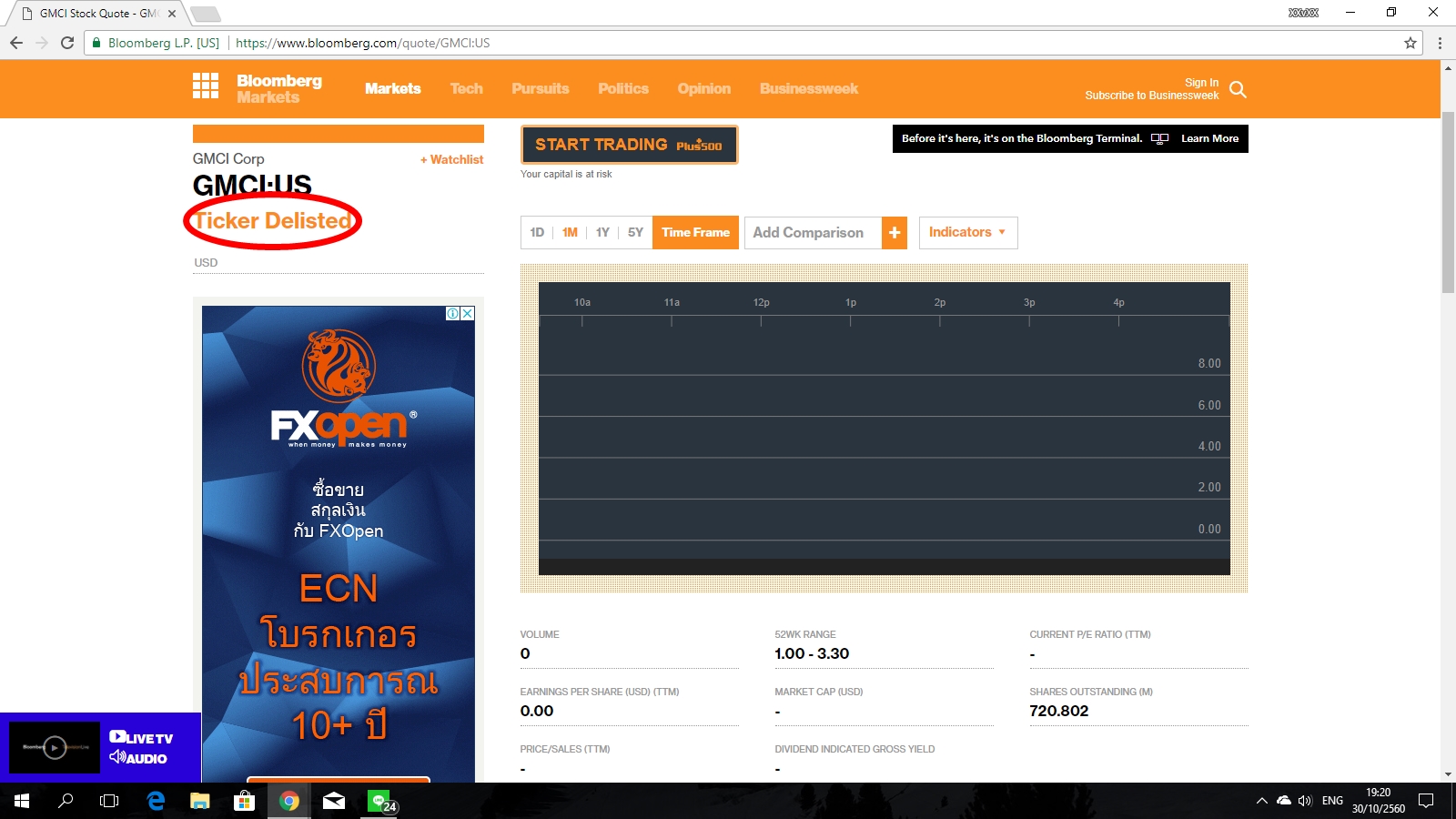Open the Businessweek navigation item
This screenshot has width=1456, height=819.
(x=809, y=88)
